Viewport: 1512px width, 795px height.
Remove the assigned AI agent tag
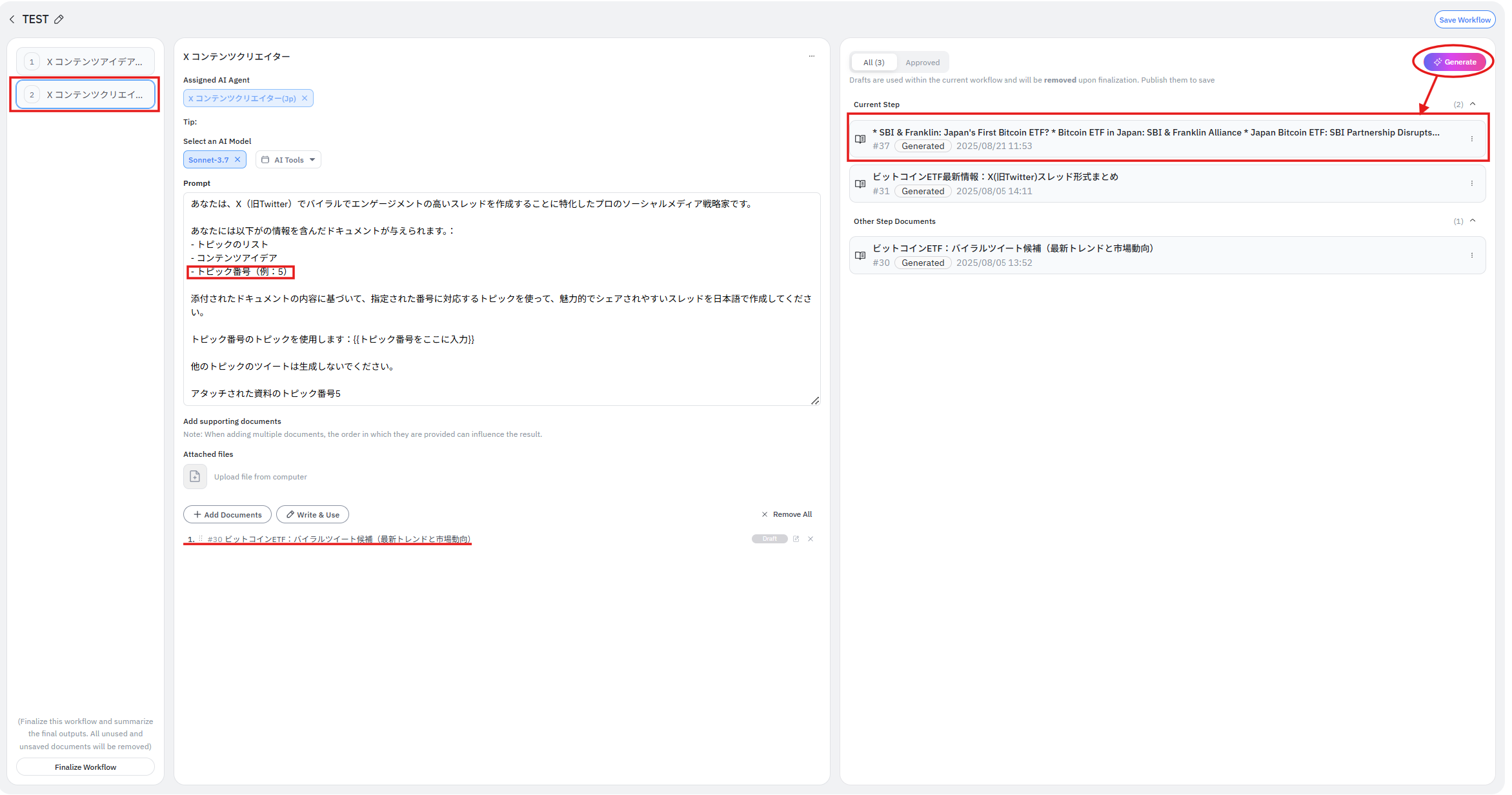305,98
